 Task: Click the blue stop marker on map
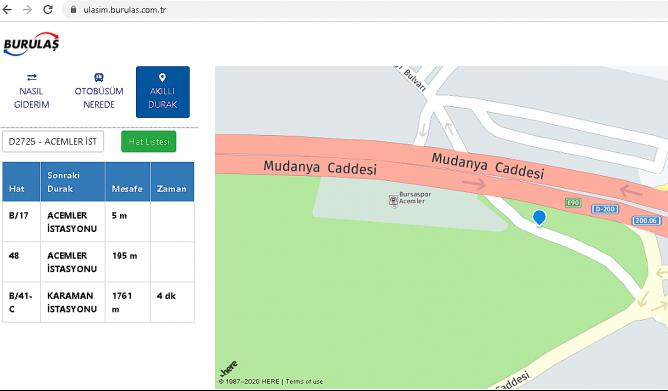(539, 218)
